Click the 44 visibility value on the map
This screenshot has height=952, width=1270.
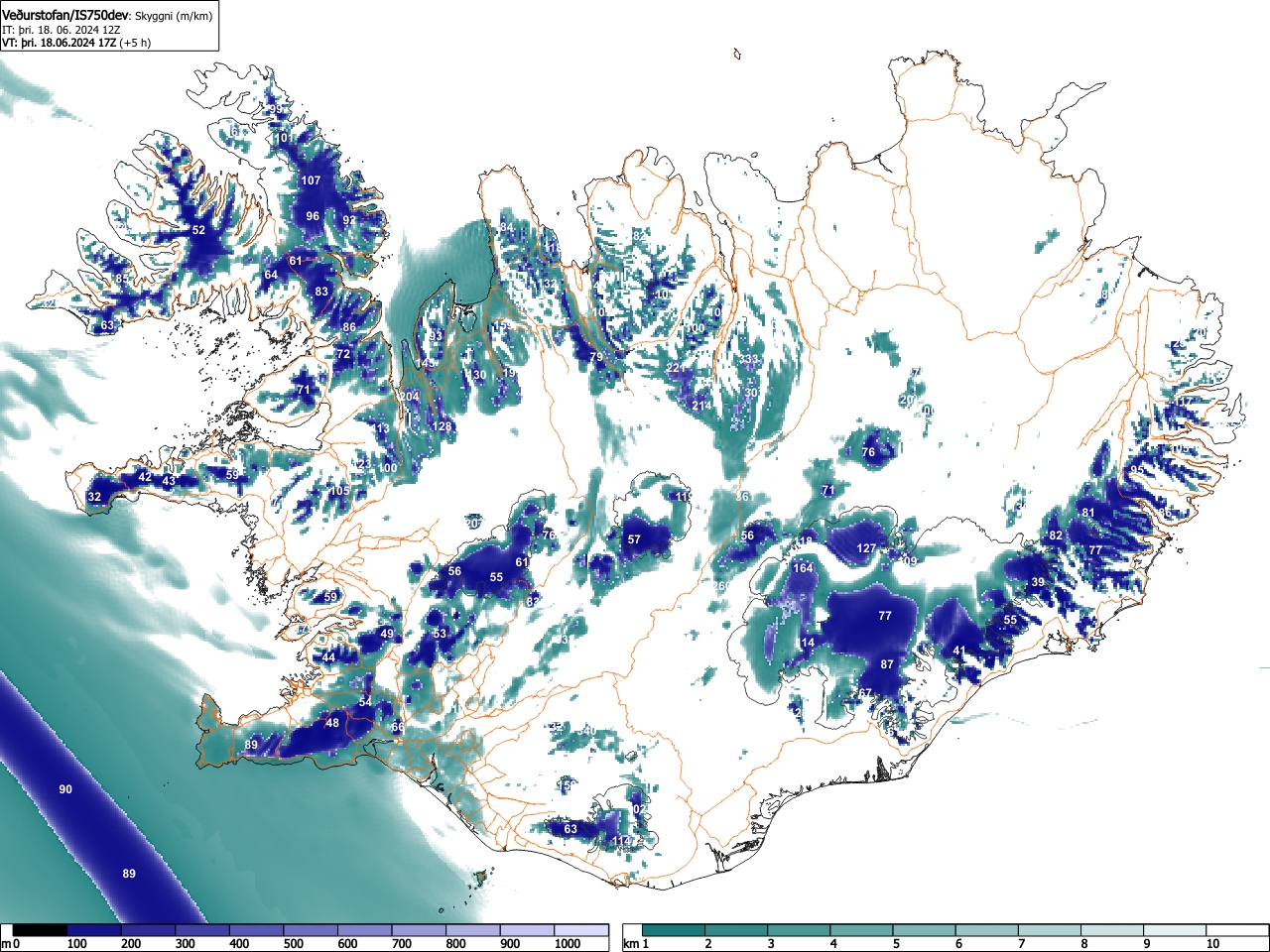tap(328, 657)
